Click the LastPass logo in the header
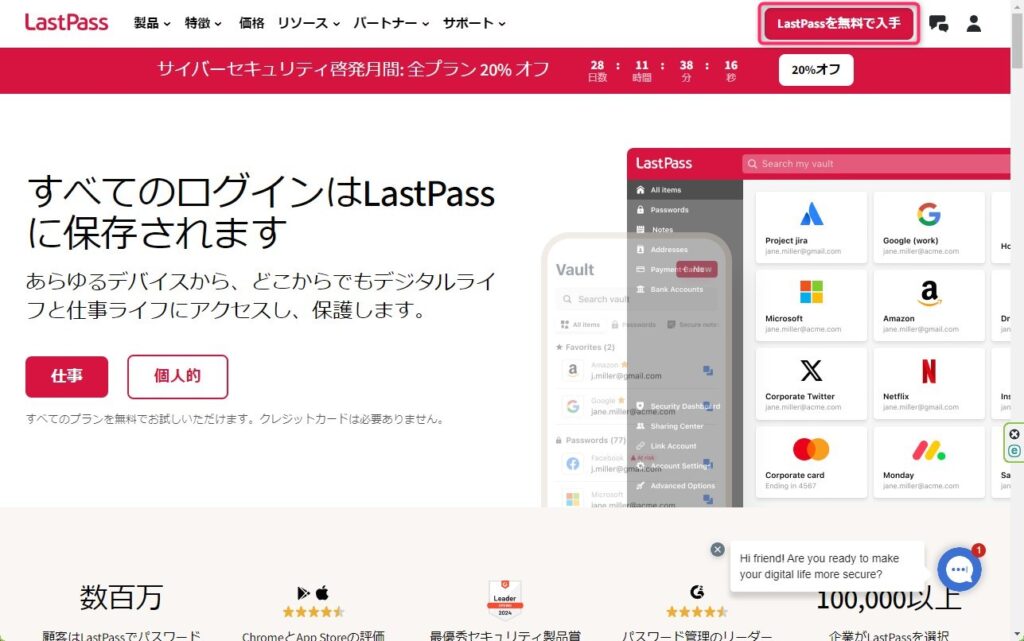Screen dimensions: 1024x641 [x=66, y=22]
